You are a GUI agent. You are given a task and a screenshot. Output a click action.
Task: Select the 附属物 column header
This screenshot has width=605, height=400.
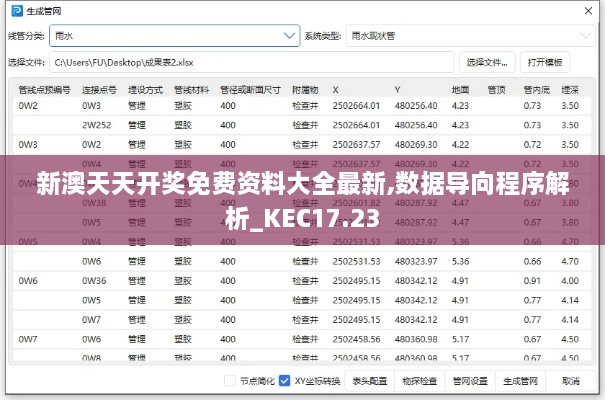[x=305, y=89]
